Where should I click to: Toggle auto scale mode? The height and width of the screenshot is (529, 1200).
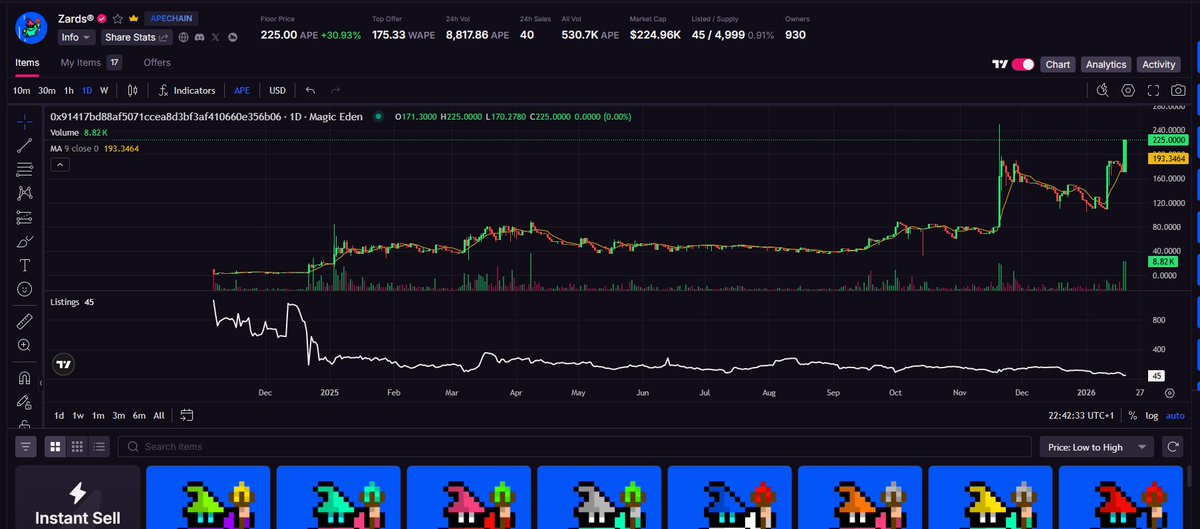pos(1176,416)
